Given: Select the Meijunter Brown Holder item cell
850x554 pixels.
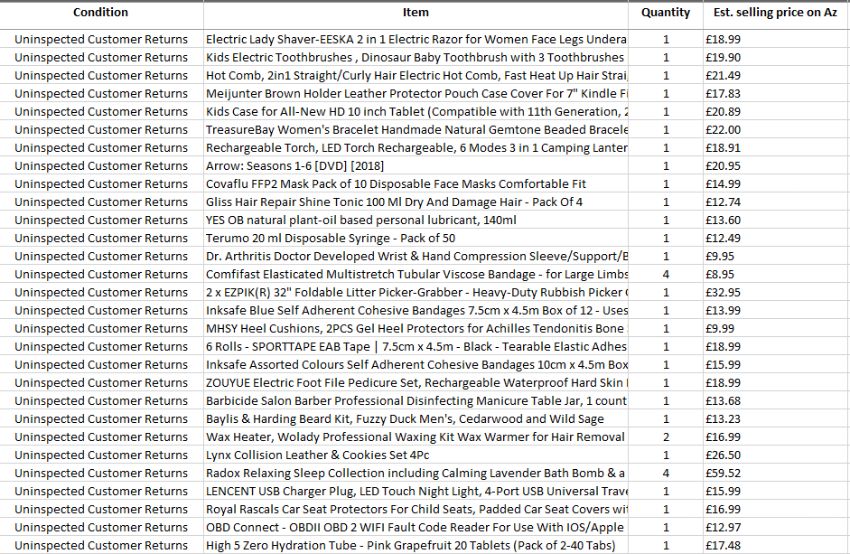Looking at the screenshot, I should click(x=416, y=93).
